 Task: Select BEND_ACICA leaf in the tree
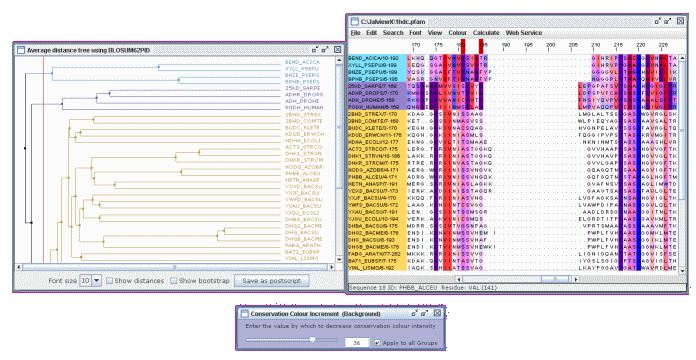[302, 63]
